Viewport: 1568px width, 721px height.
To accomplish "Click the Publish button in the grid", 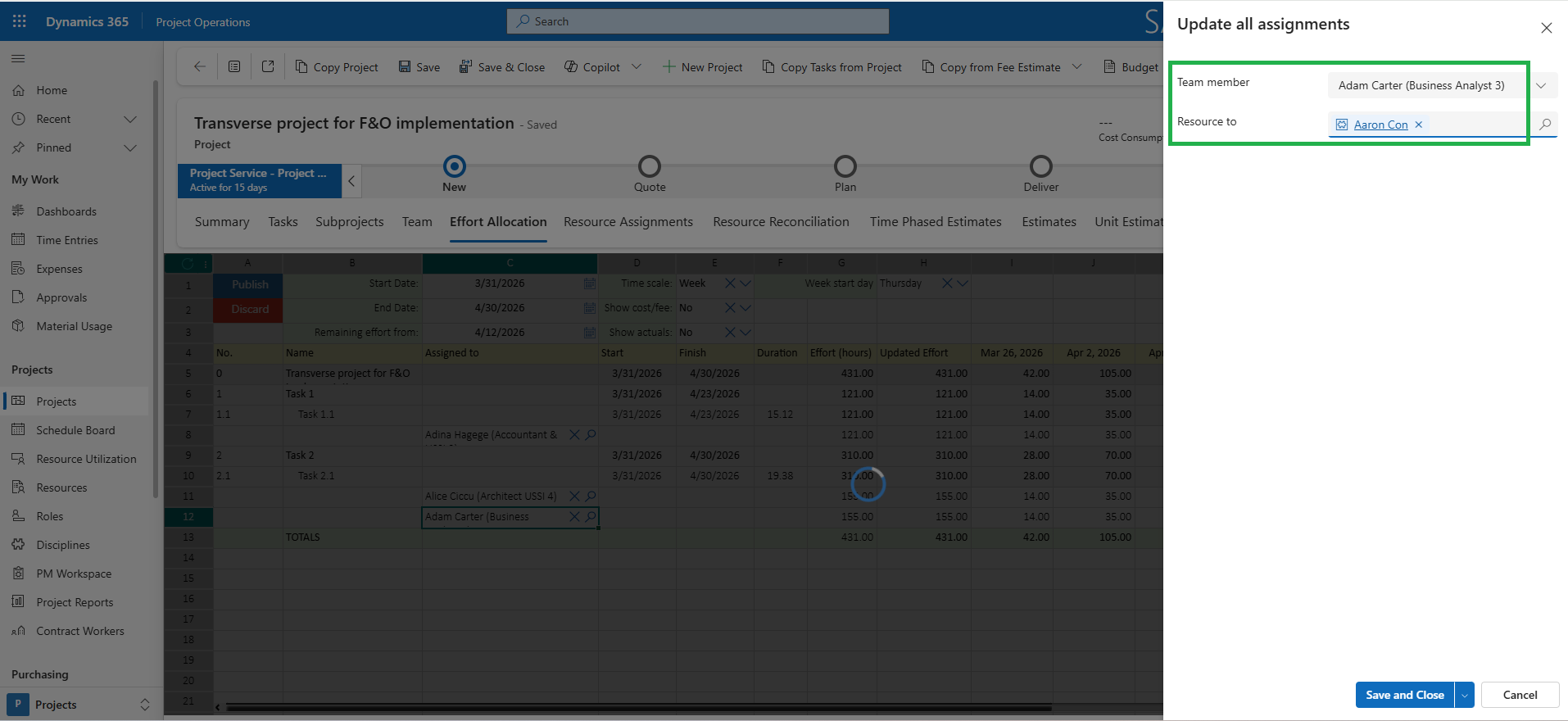I will pyautogui.click(x=249, y=284).
